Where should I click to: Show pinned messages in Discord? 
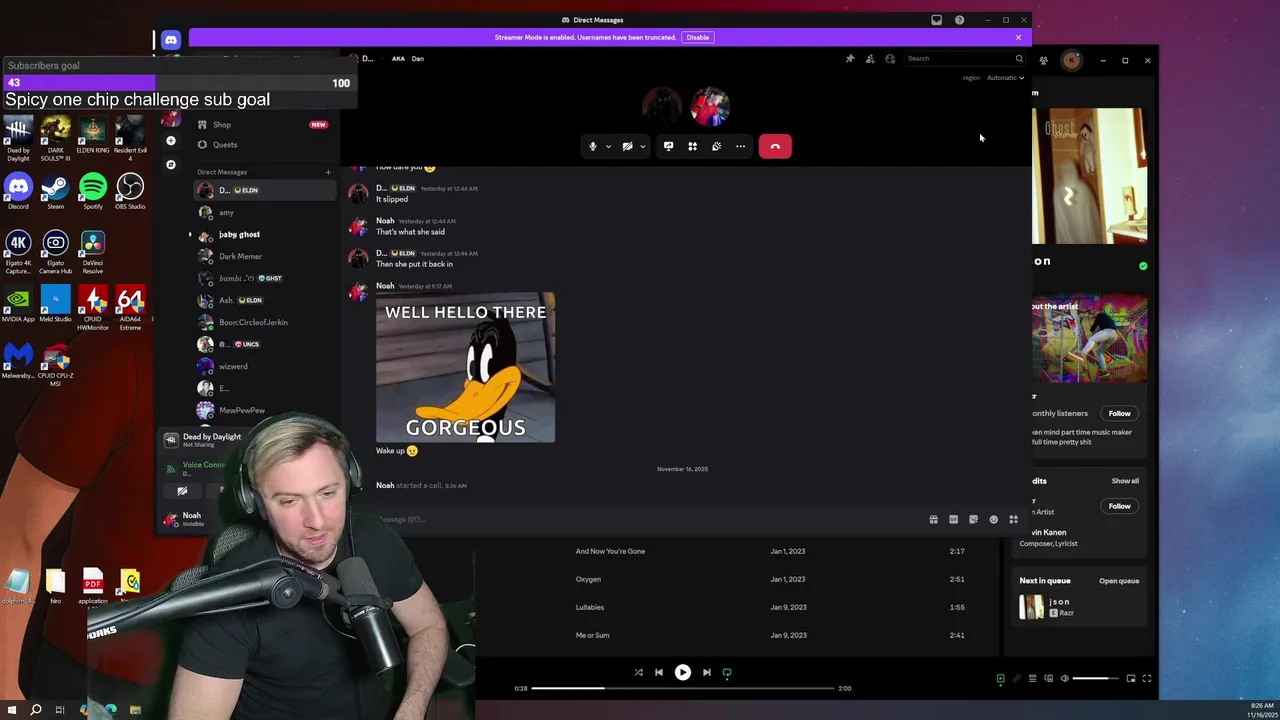click(x=850, y=59)
